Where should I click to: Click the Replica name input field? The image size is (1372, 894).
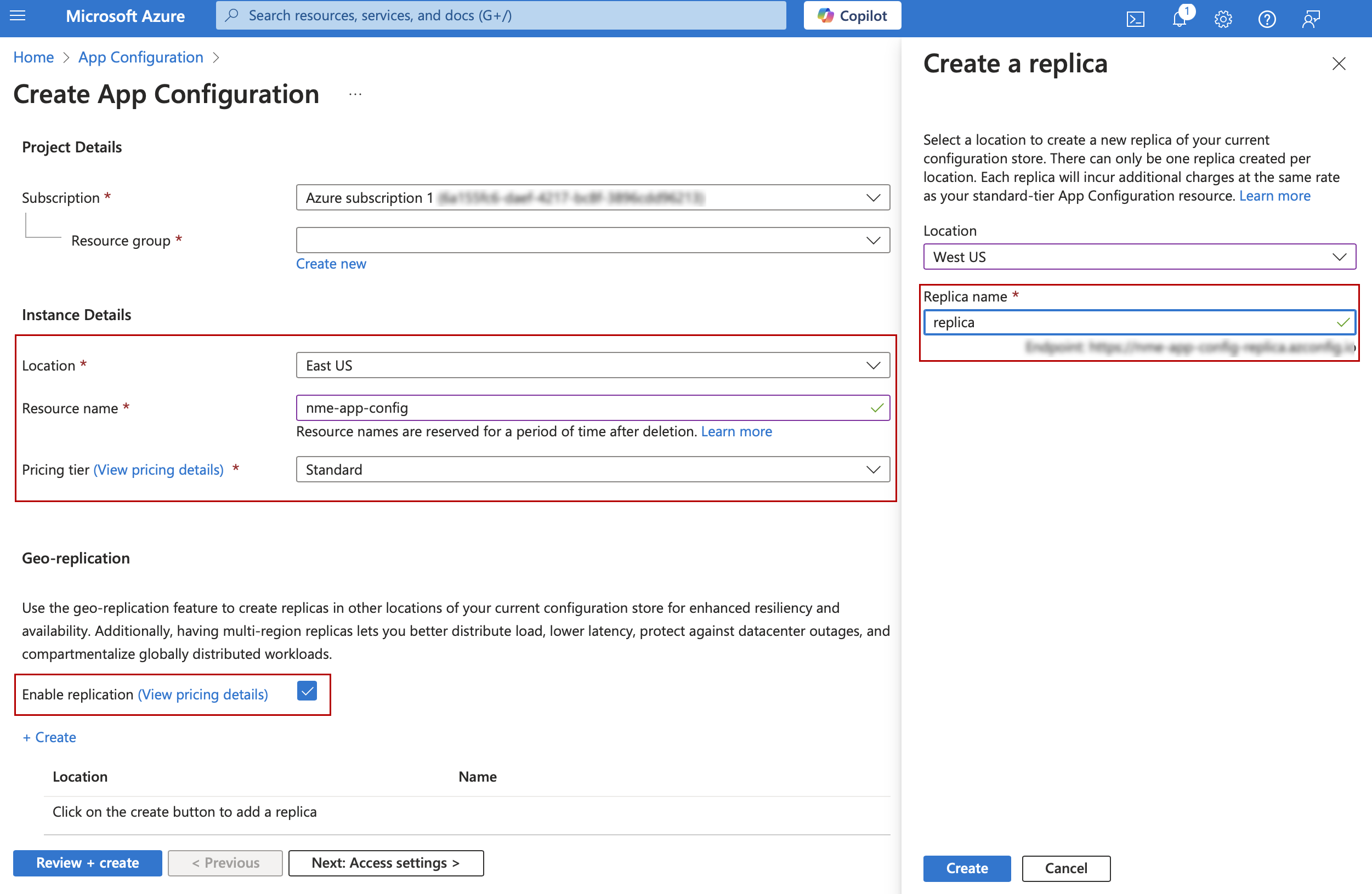(1139, 322)
